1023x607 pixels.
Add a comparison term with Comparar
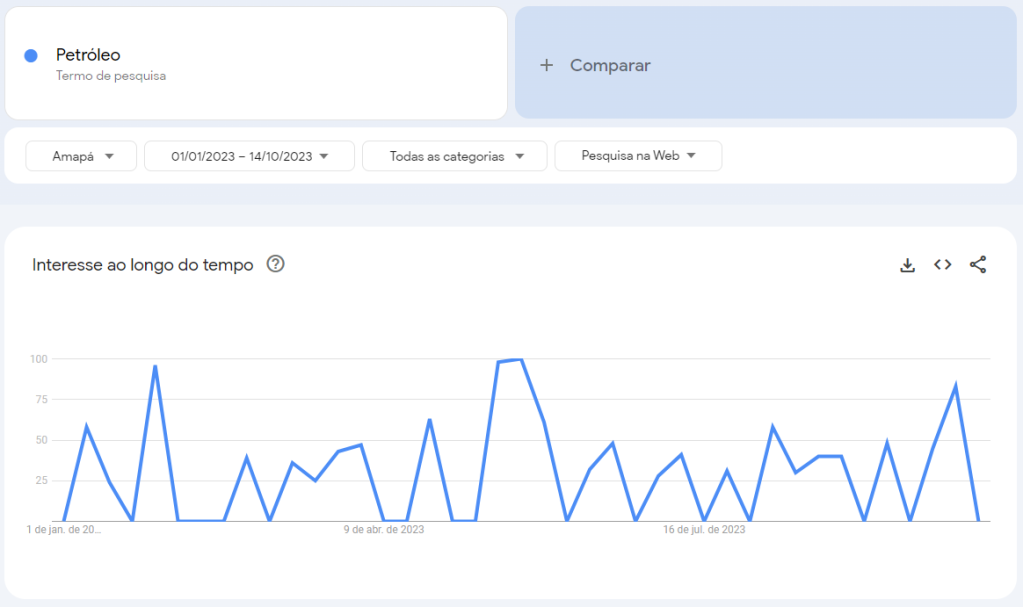click(765, 63)
